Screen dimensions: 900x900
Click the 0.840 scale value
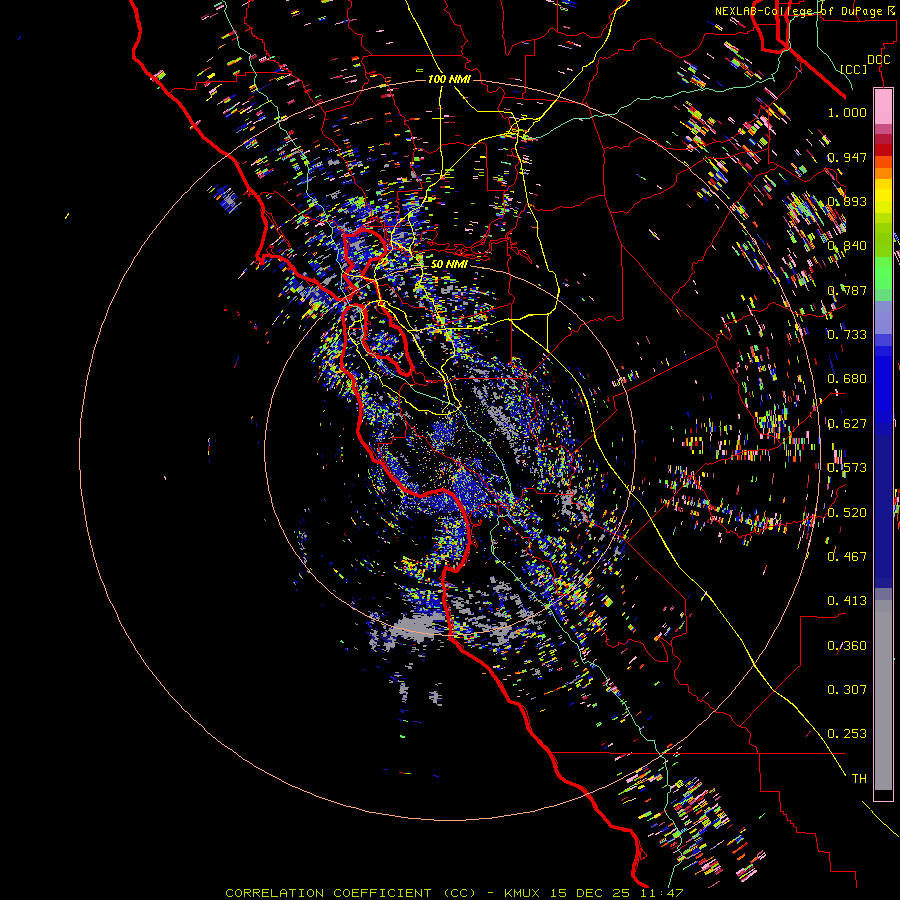[x=847, y=246]
